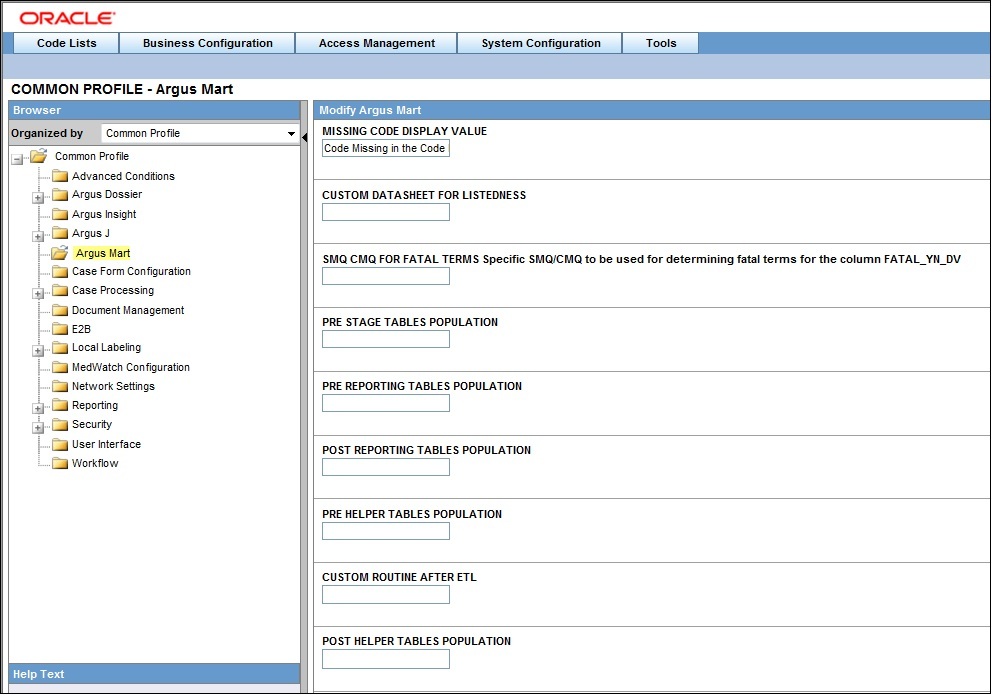Select the User Interface tree item

pos(106,444)
